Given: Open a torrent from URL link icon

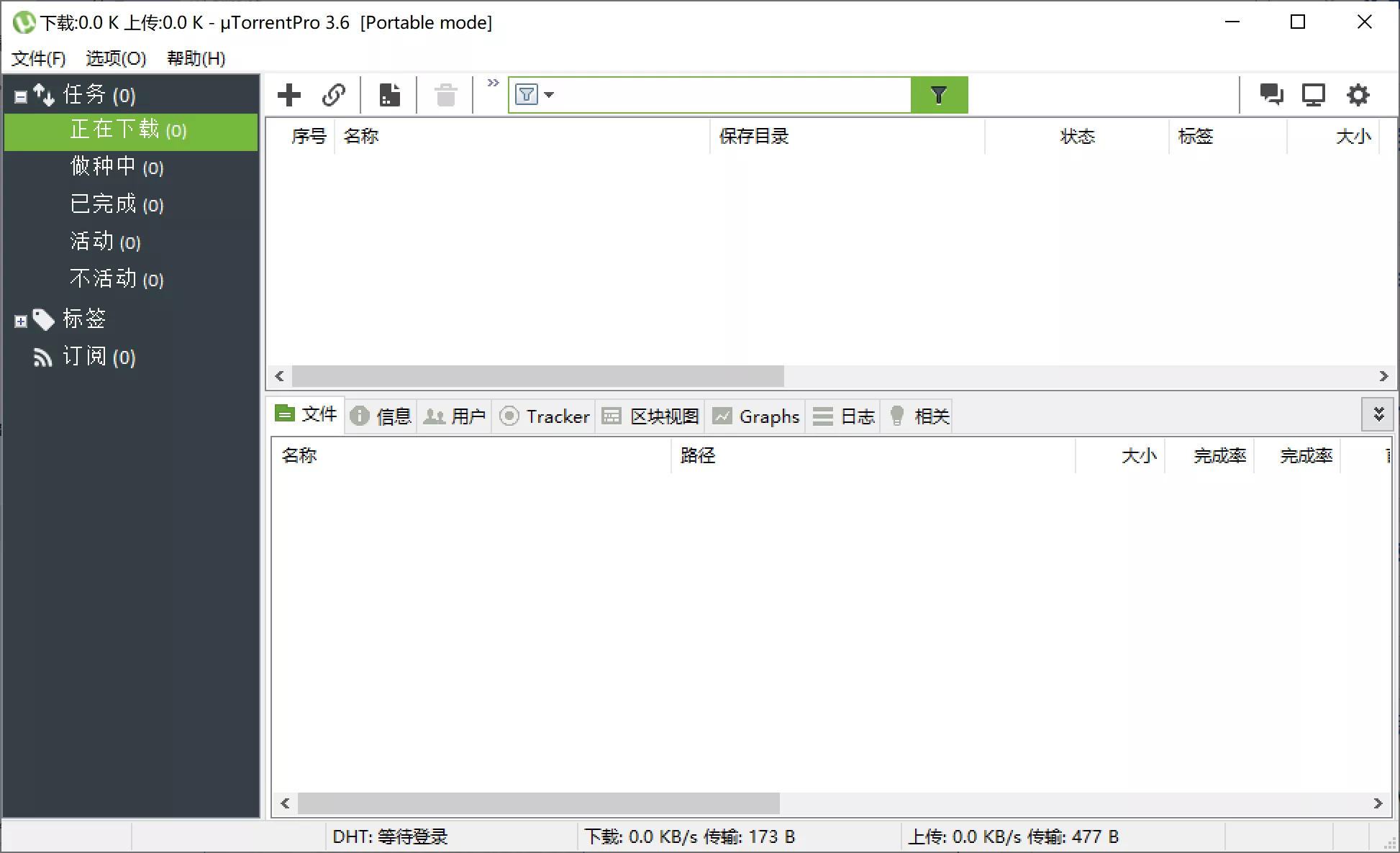Looking at the screenshot, I should 334,94.
